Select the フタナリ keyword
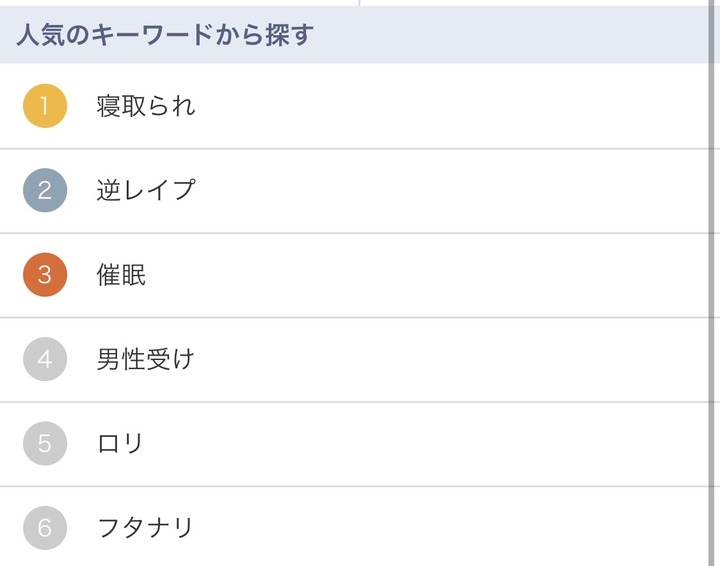The height and width of the screenshot is (566, 720). click(x=146, y=528)
